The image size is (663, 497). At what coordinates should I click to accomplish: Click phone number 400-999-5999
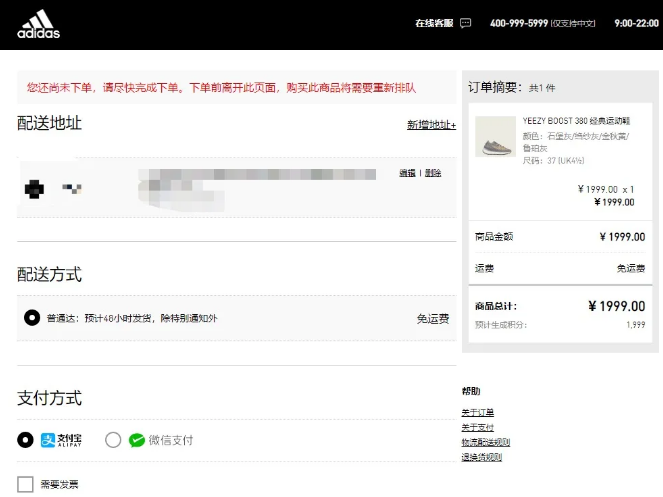click(x=519, y=23)
